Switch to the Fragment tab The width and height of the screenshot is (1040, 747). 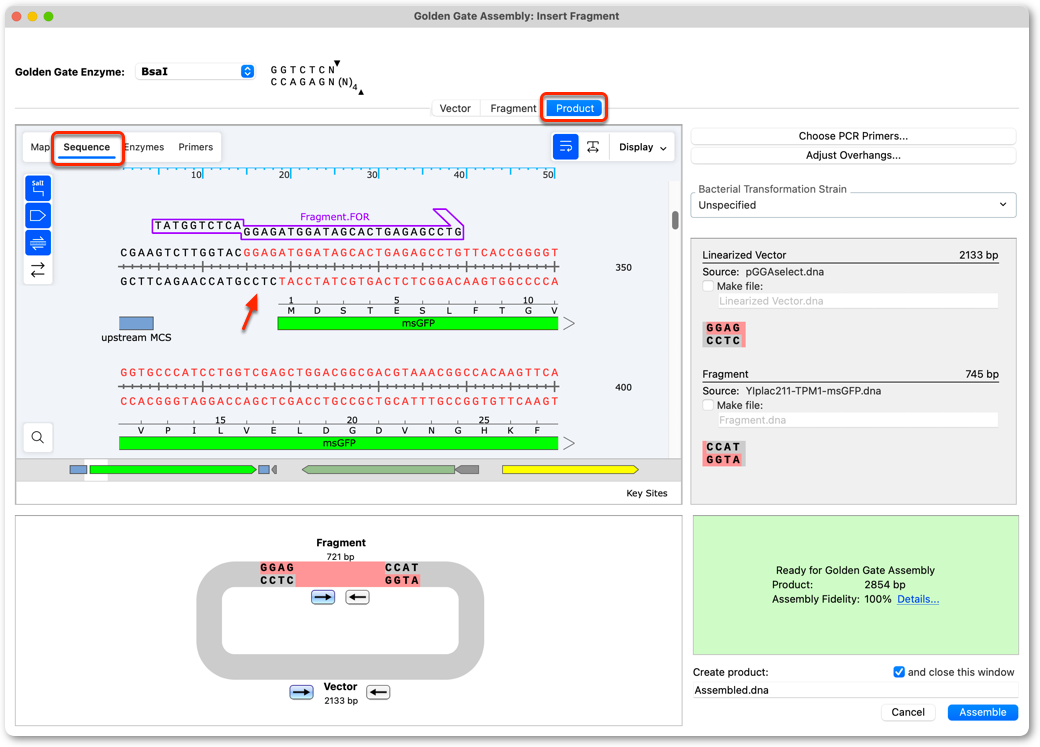pyautogui.click(x=513, y=108)
